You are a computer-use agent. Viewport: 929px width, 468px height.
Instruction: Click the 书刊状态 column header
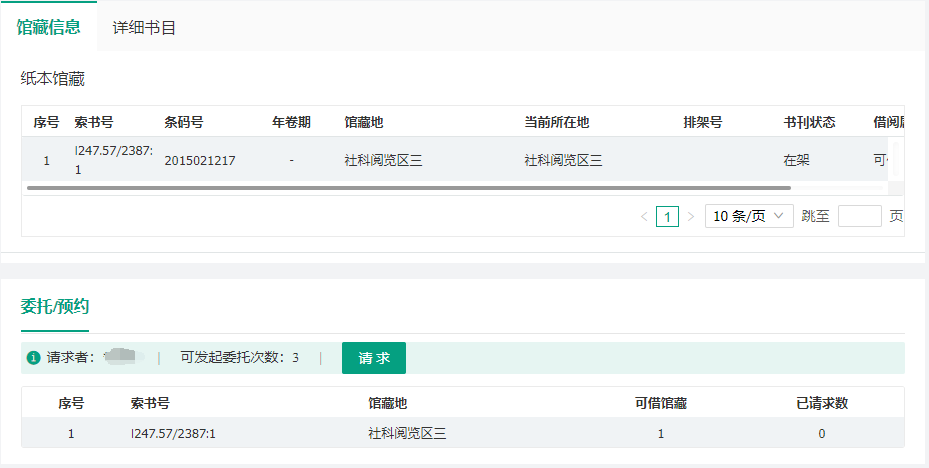coord(809,122)
